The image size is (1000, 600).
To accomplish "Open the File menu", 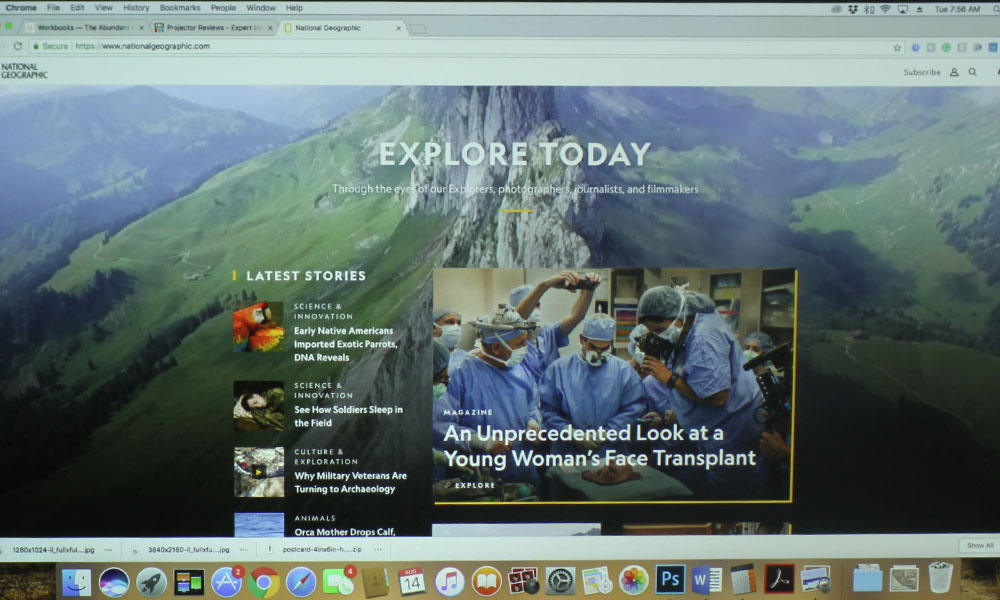I will pos(54,8).
